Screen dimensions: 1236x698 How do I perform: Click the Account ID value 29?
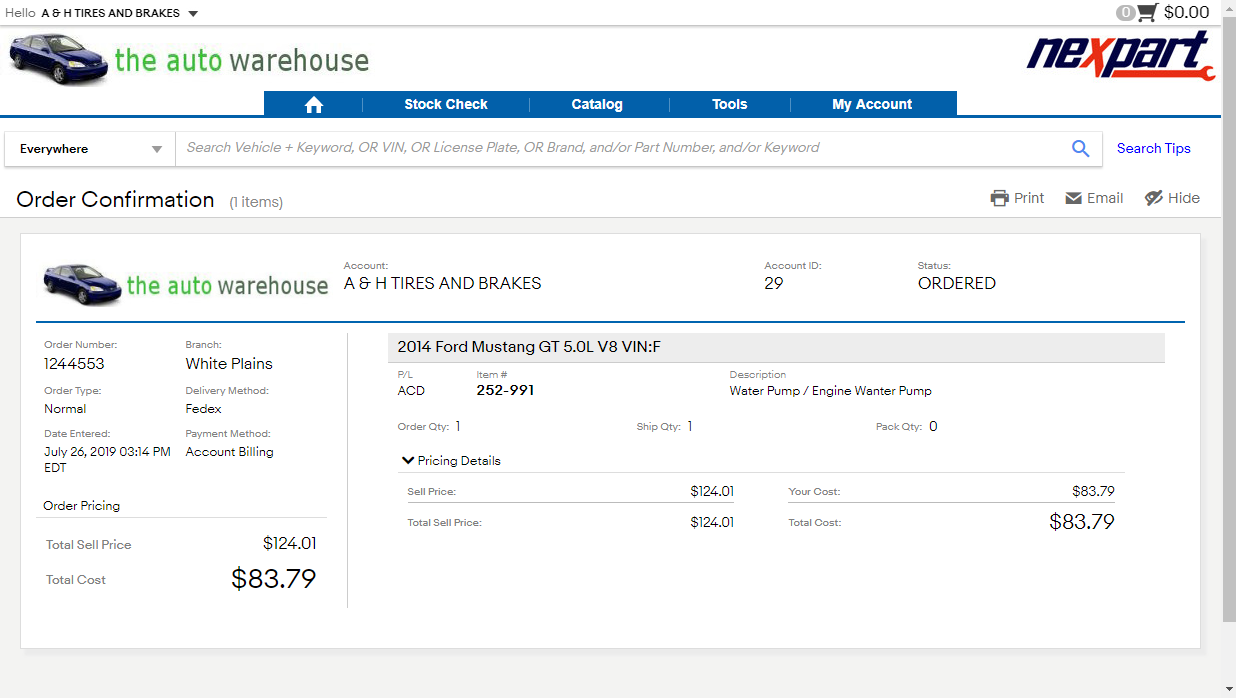[774, 283]
